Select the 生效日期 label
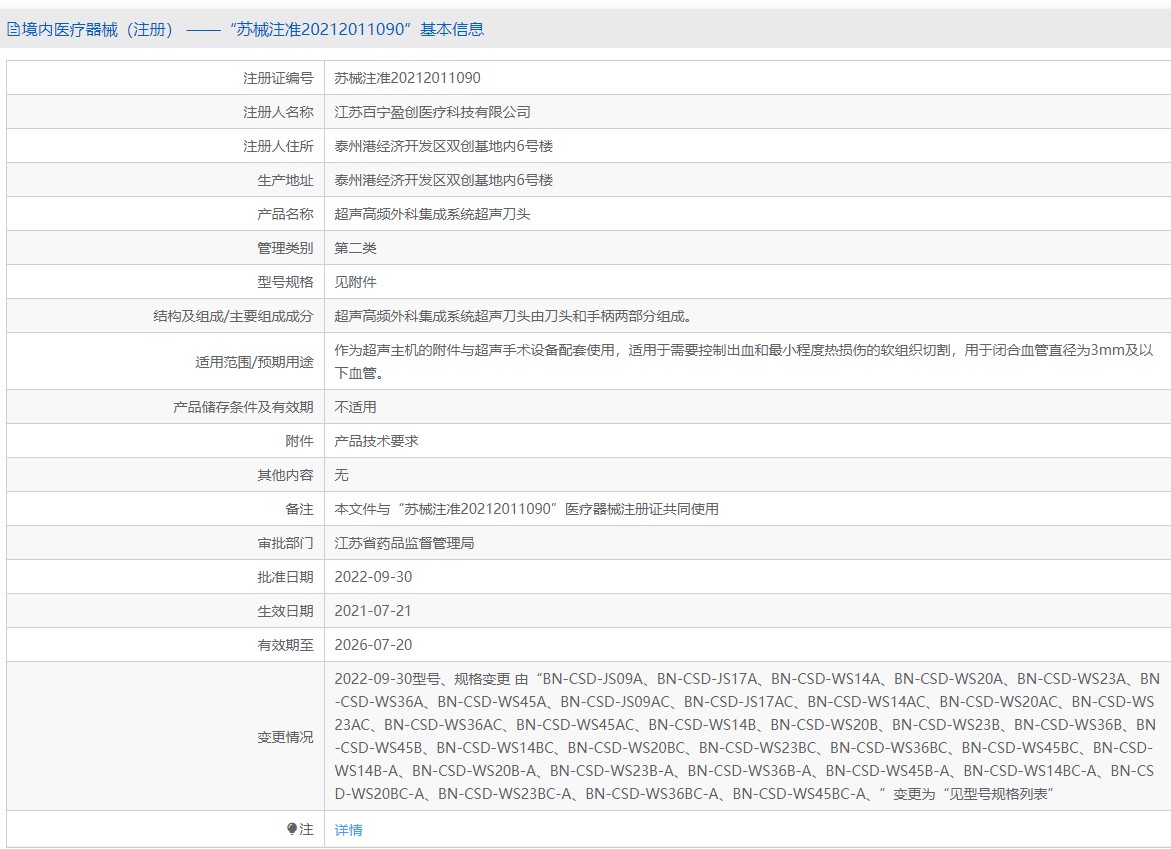 (x=285, y=611)
